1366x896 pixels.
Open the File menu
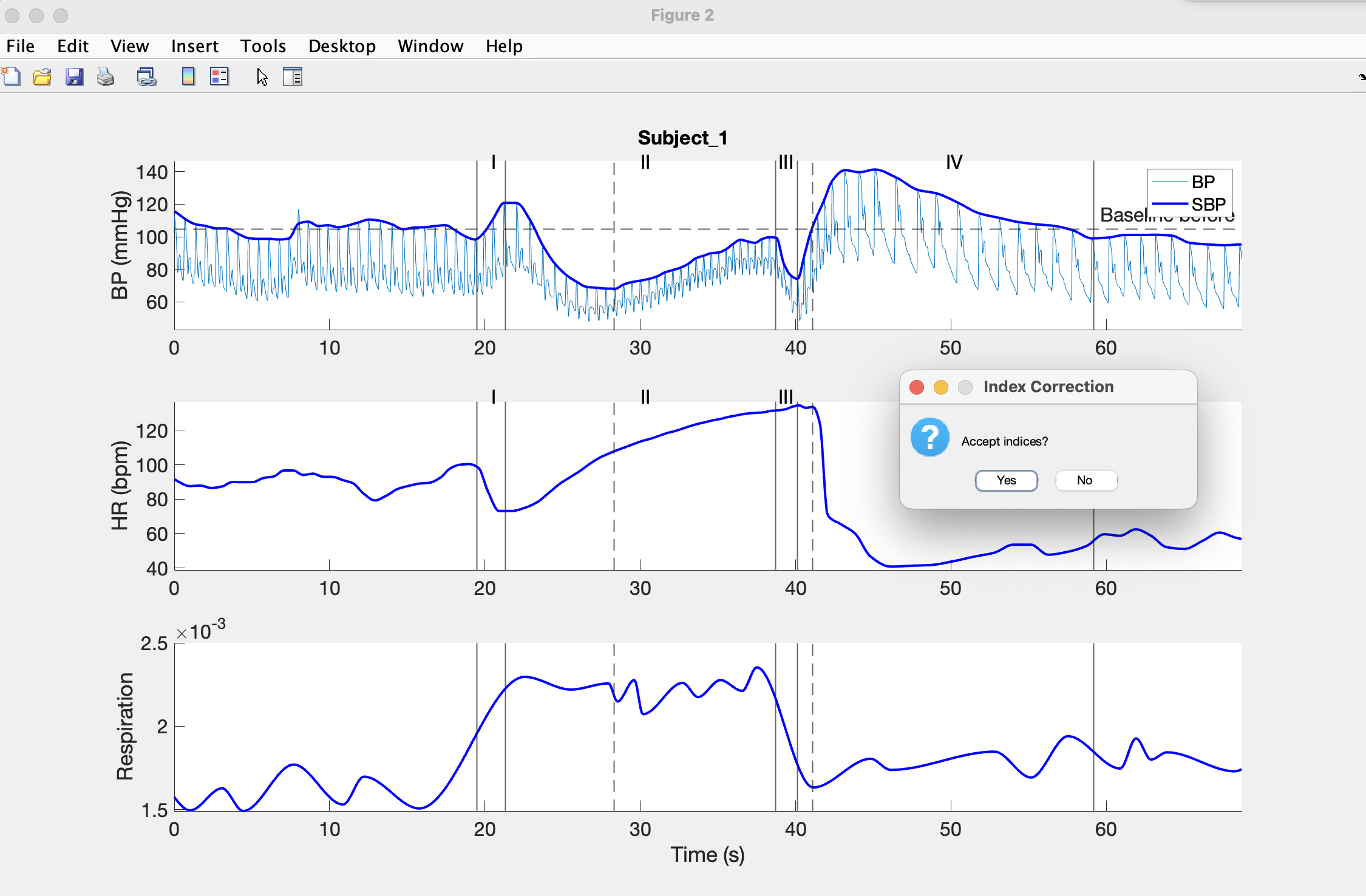21,46
